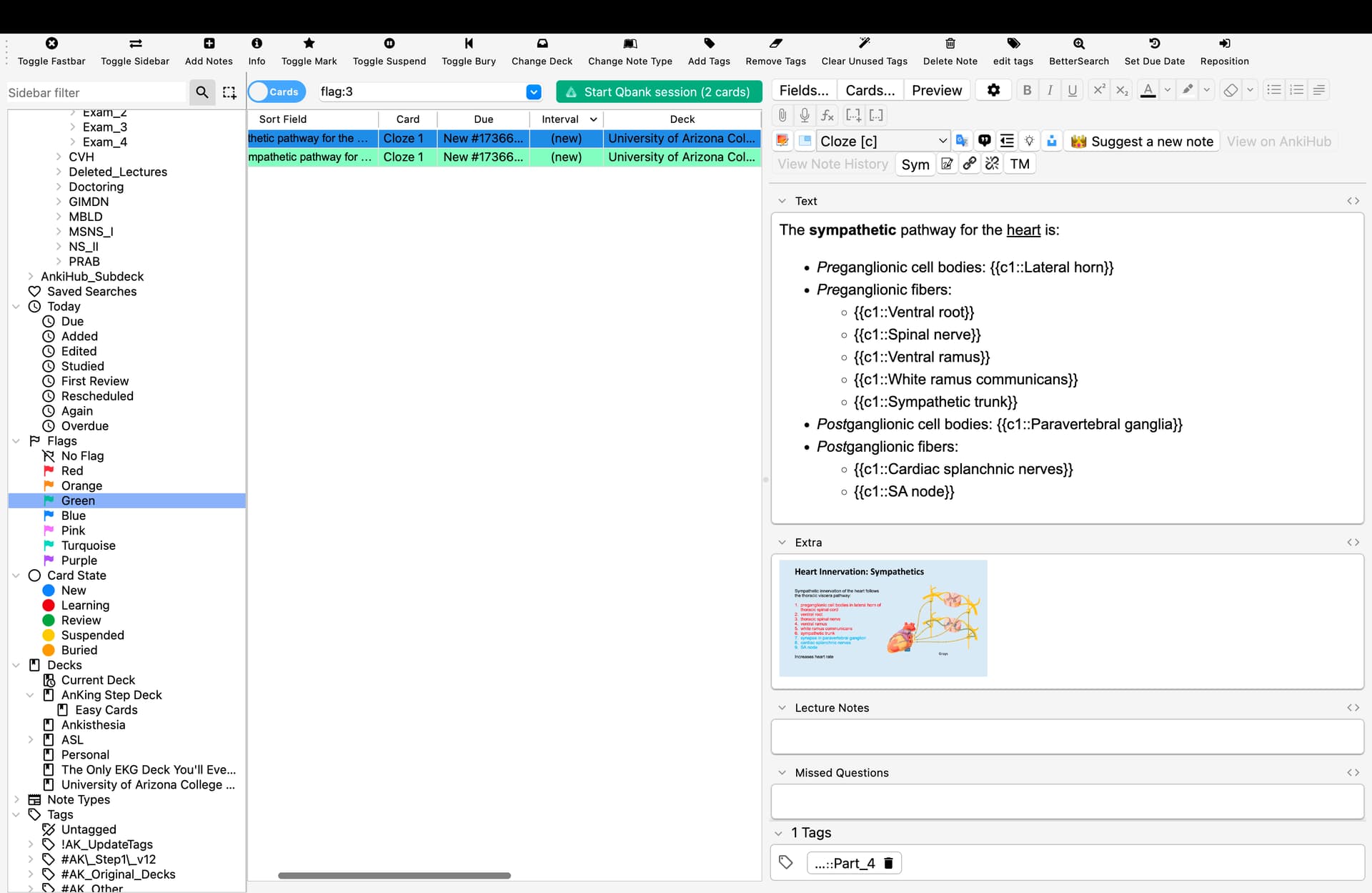This screenshot has height=893, width=1372.
Task: Expand the Note Types tree item
Action: [x=16, y=799]
